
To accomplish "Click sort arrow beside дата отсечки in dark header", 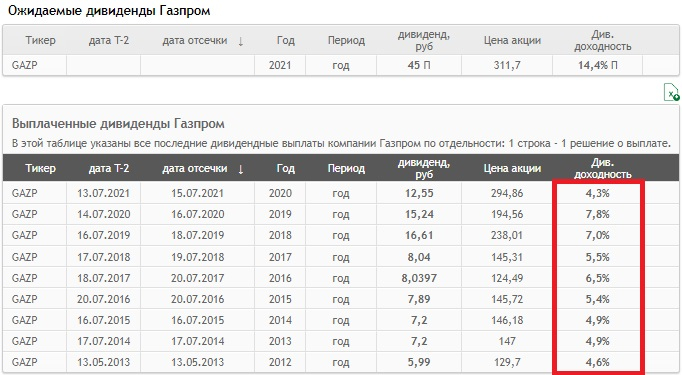I will point(241,169).
